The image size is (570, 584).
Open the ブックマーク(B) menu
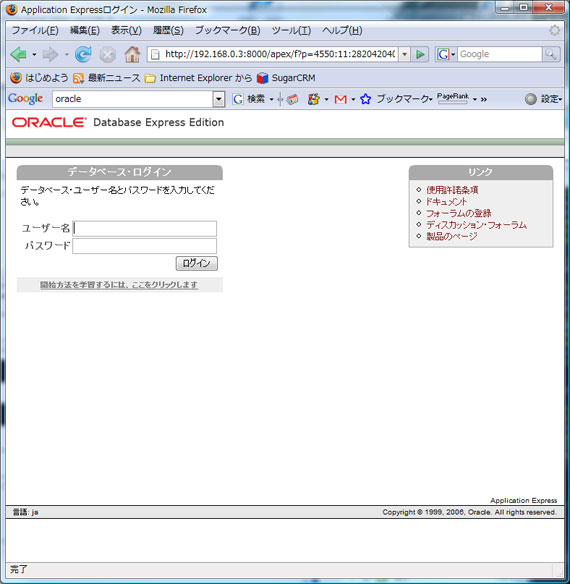(227, 31)
